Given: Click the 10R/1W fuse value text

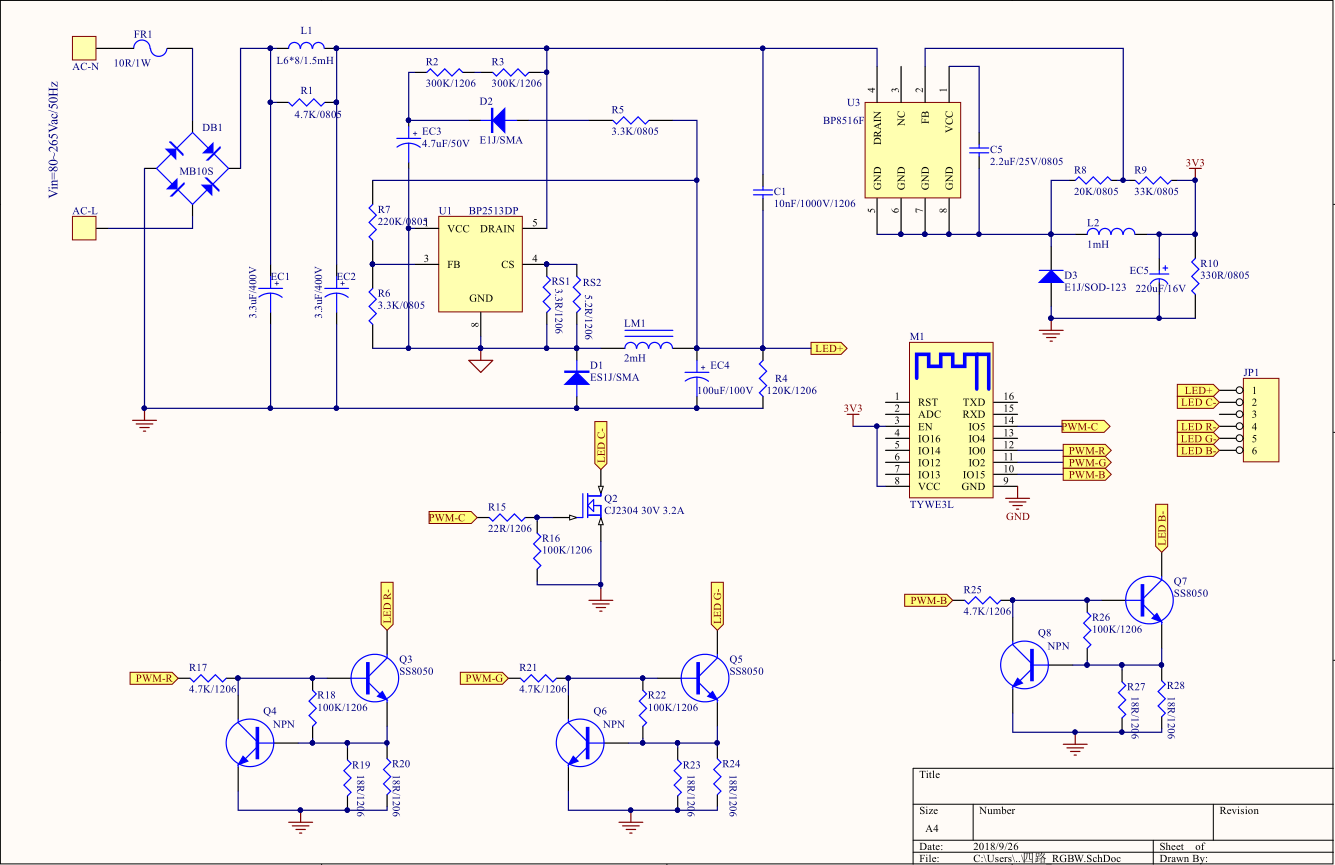Looking at the screenshot, I should (135, 62).
